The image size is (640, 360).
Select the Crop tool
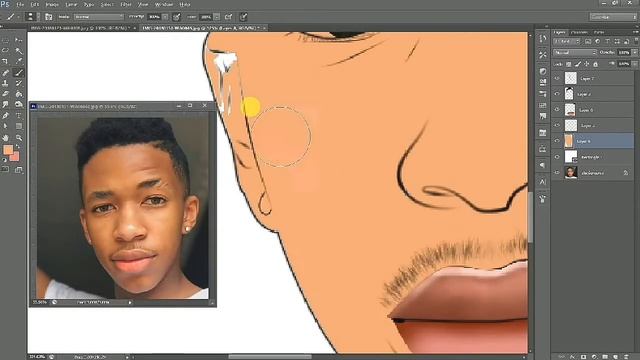pyautogui.click(x=5, y=61)
